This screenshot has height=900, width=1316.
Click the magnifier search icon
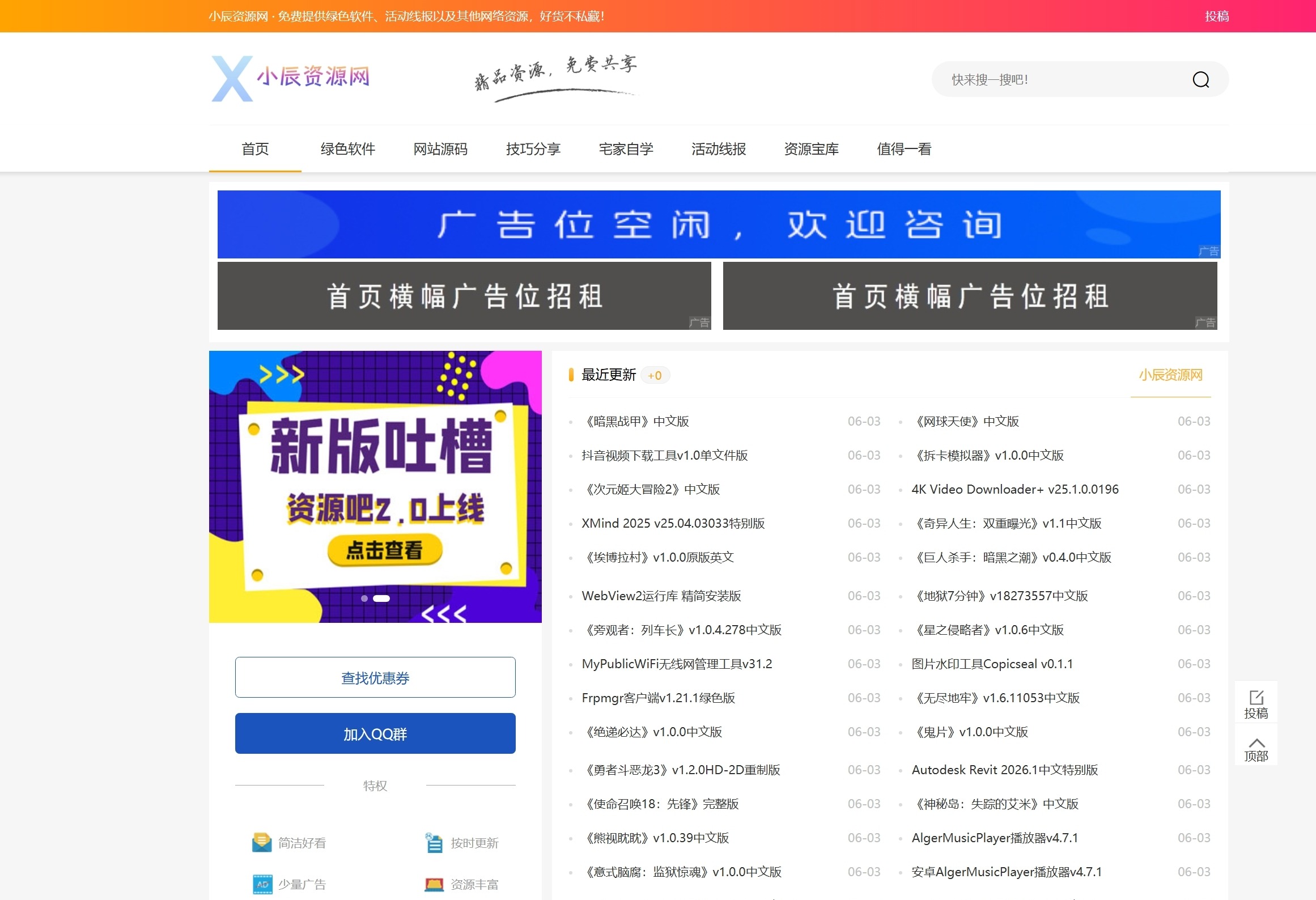1200,80
